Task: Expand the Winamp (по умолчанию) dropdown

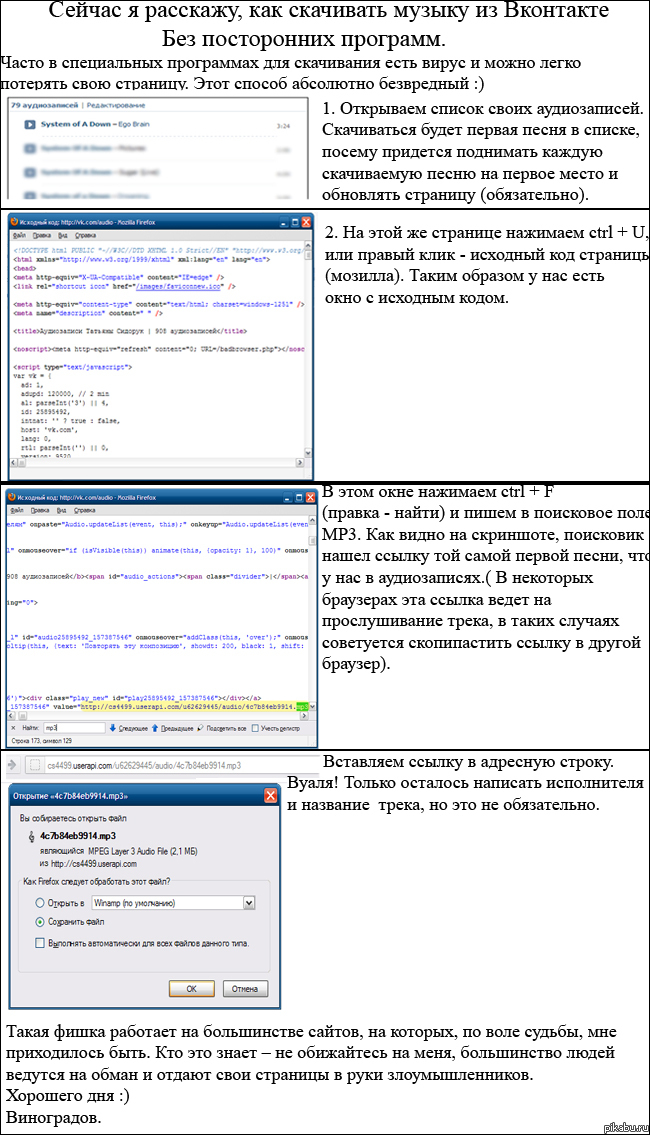Action: point(250,903)
